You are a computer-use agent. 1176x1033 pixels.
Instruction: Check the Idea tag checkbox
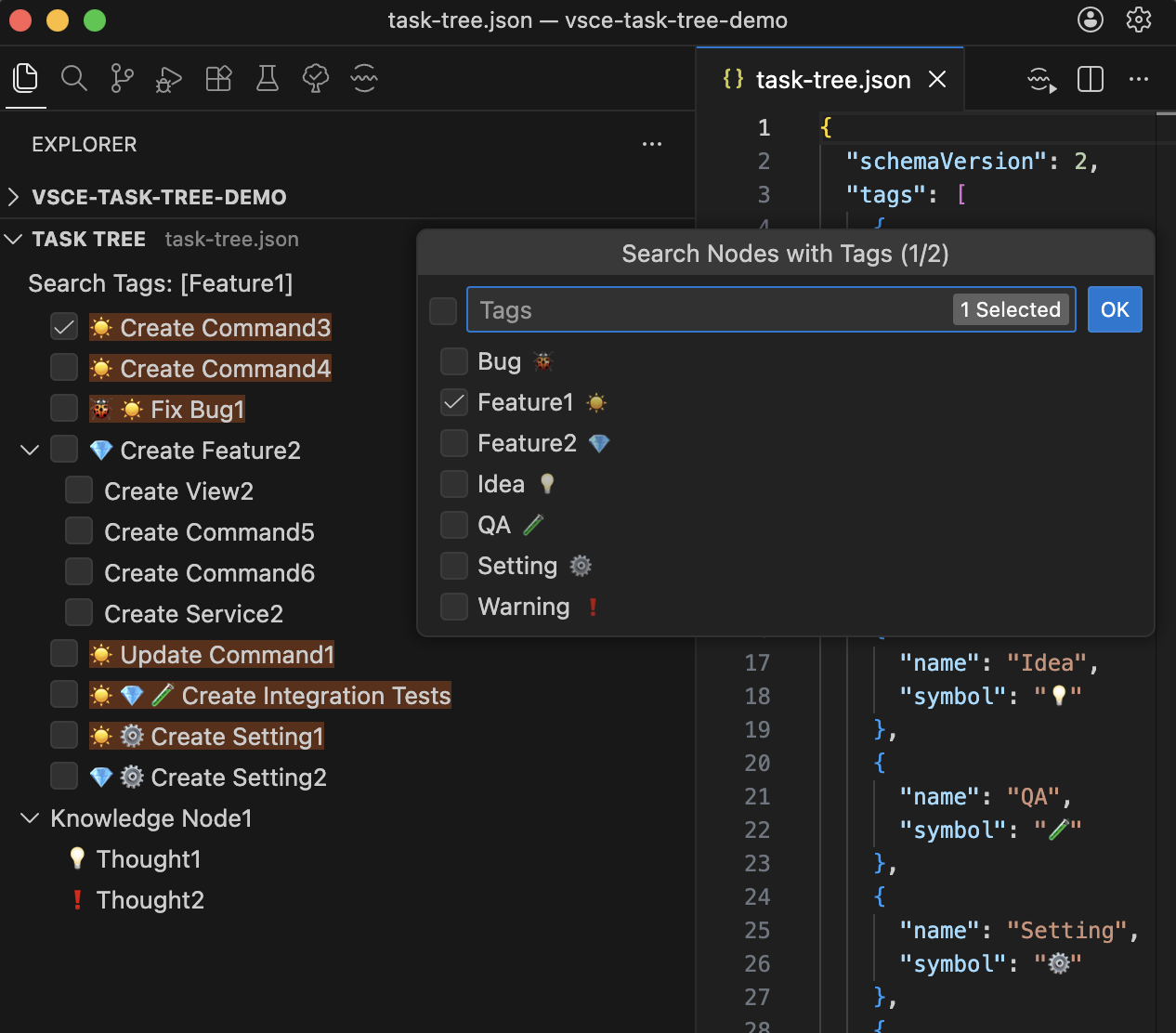coord(454,484)
